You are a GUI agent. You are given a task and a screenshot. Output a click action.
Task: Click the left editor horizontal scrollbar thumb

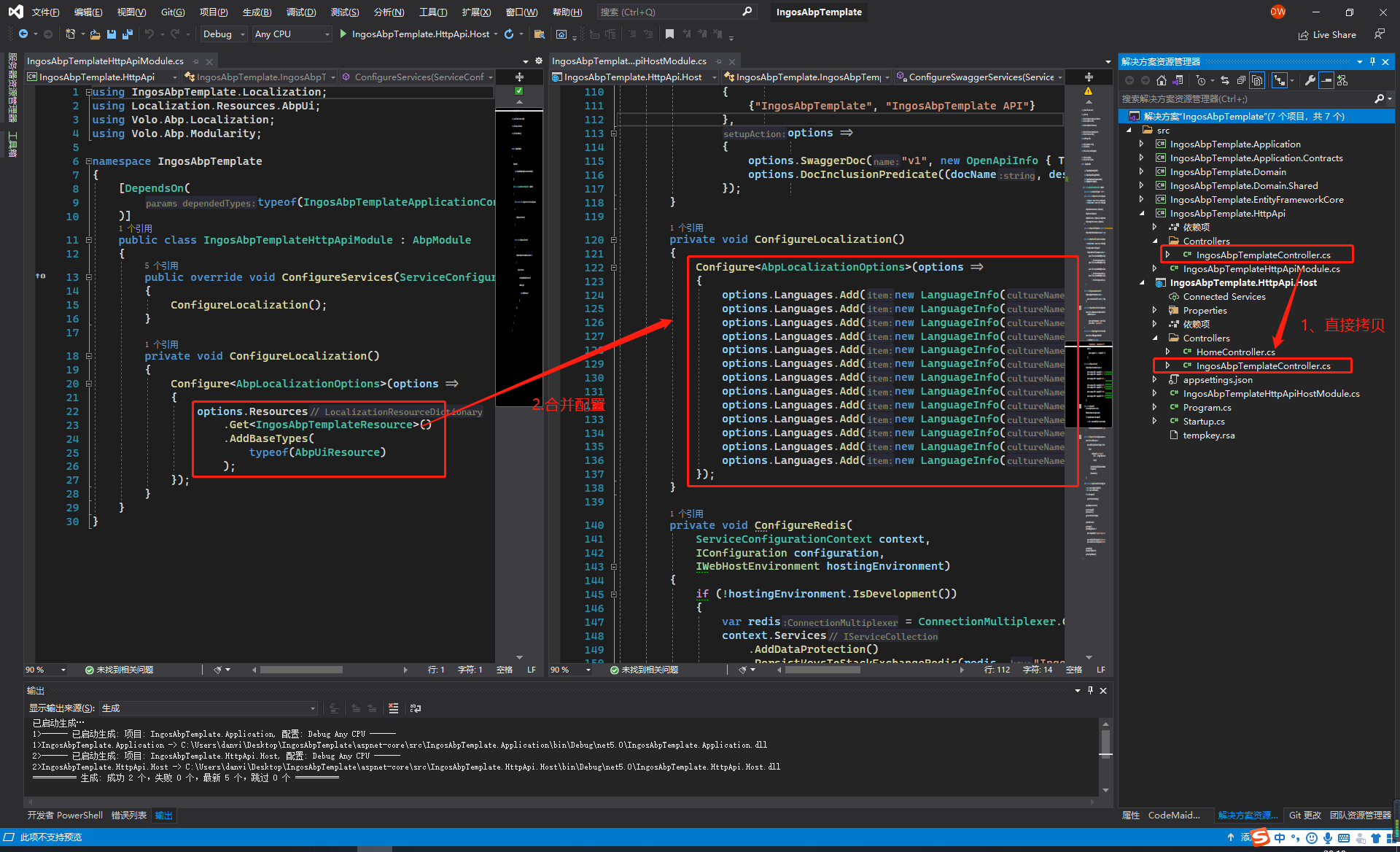[301, 670]
